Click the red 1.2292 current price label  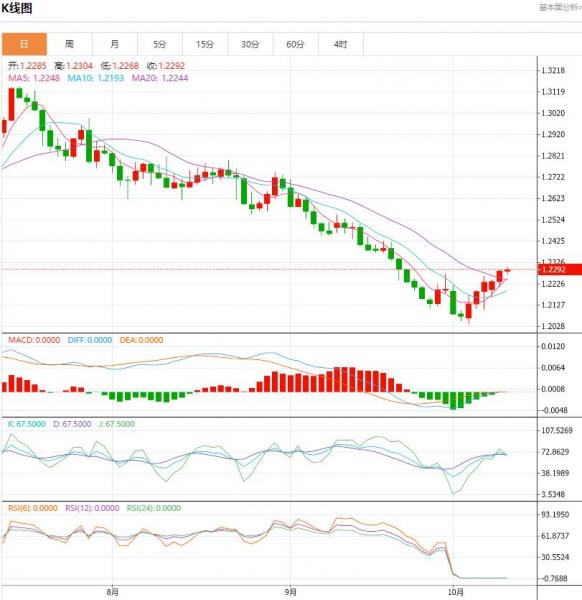click(x=560, y=269)
